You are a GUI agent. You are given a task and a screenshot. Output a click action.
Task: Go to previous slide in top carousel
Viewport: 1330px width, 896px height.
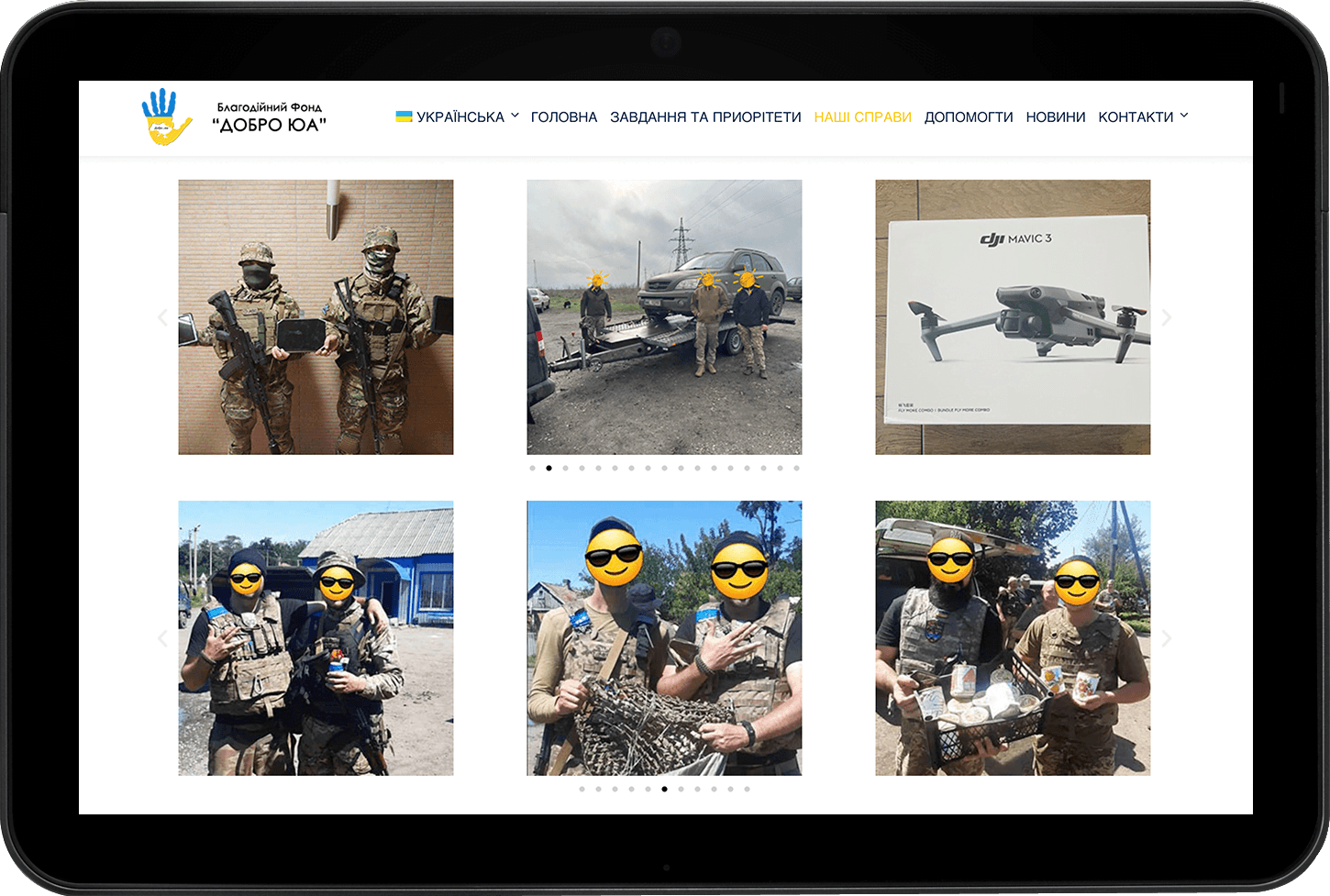point(162,317)
